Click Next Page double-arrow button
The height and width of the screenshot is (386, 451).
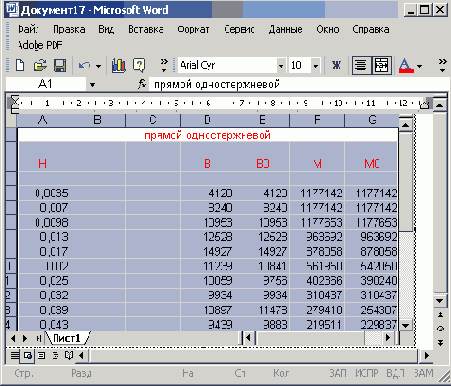pyautogui.click(x=440, y=343)
